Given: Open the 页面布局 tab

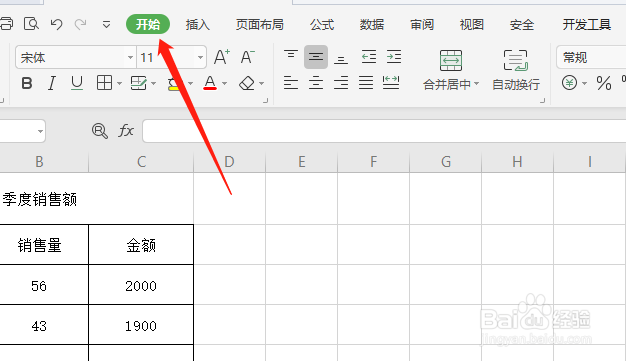Looking at the screenshot, I should pos(260,25).
